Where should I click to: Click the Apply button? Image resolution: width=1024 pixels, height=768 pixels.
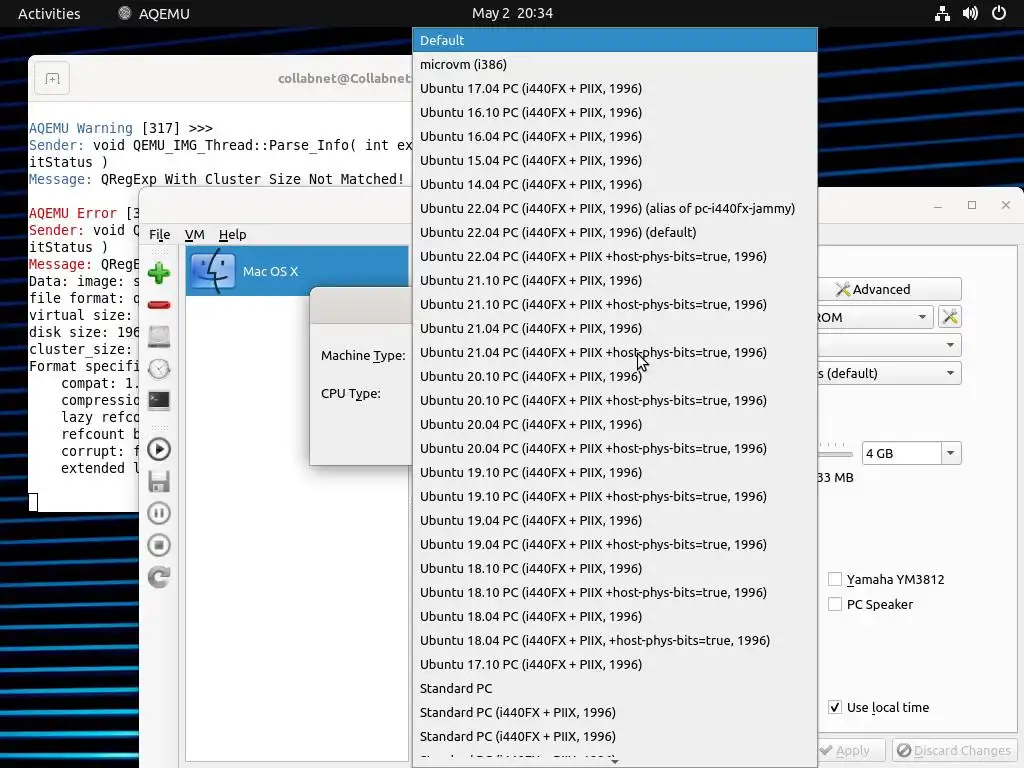pos(851,750)
